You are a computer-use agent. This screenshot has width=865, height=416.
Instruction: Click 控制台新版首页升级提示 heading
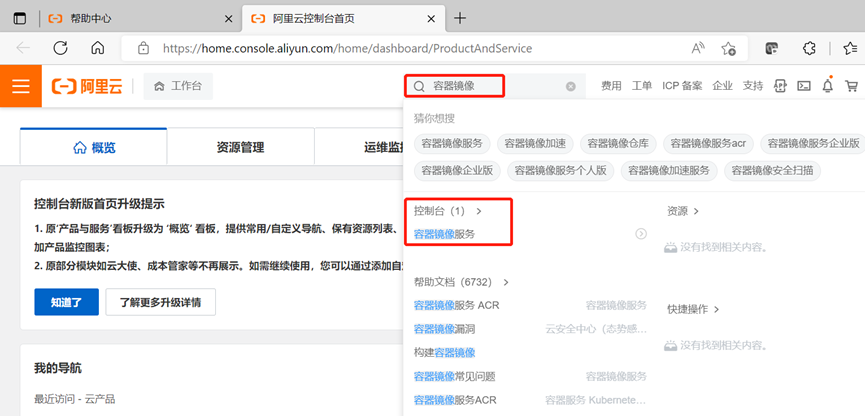tap(99, 204)
